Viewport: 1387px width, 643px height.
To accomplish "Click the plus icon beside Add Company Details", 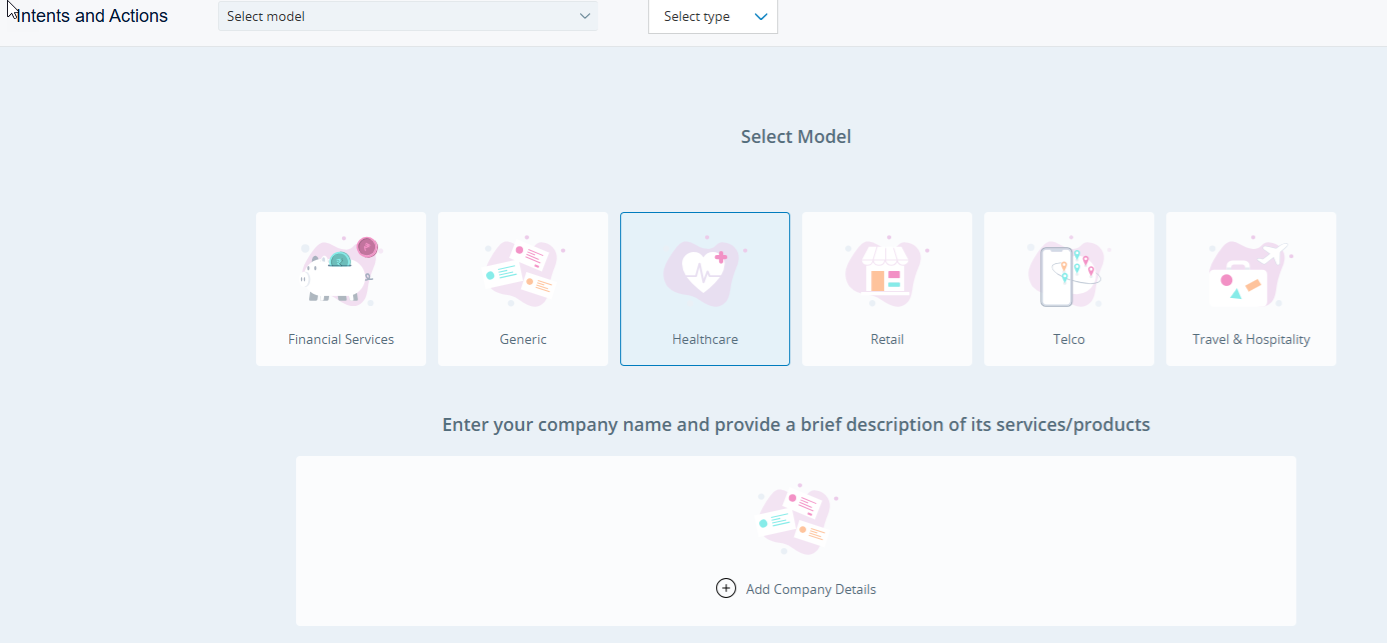I will click(x=726, y=588).
